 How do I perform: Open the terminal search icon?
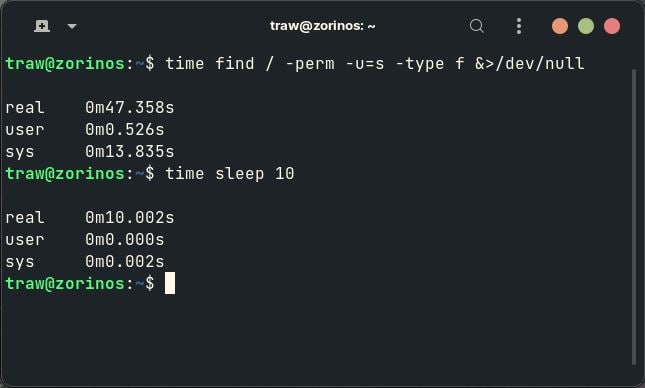coord(477,26)
